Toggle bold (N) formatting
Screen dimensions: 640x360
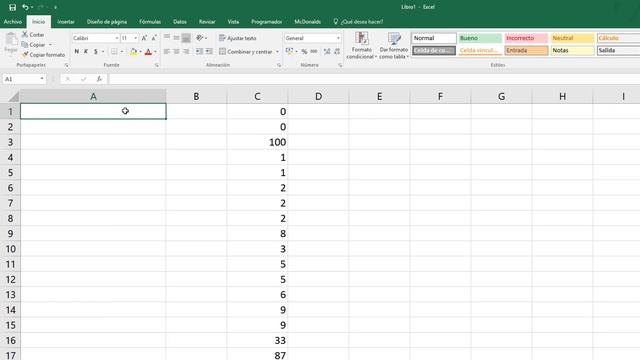pos(76,51)
